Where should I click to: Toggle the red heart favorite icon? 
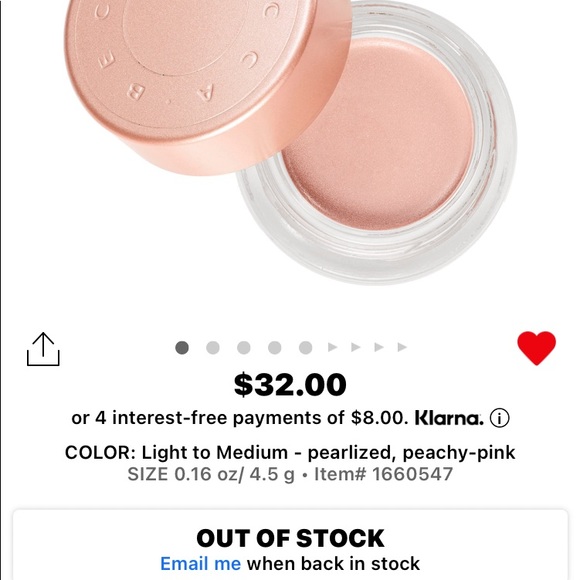536,348
